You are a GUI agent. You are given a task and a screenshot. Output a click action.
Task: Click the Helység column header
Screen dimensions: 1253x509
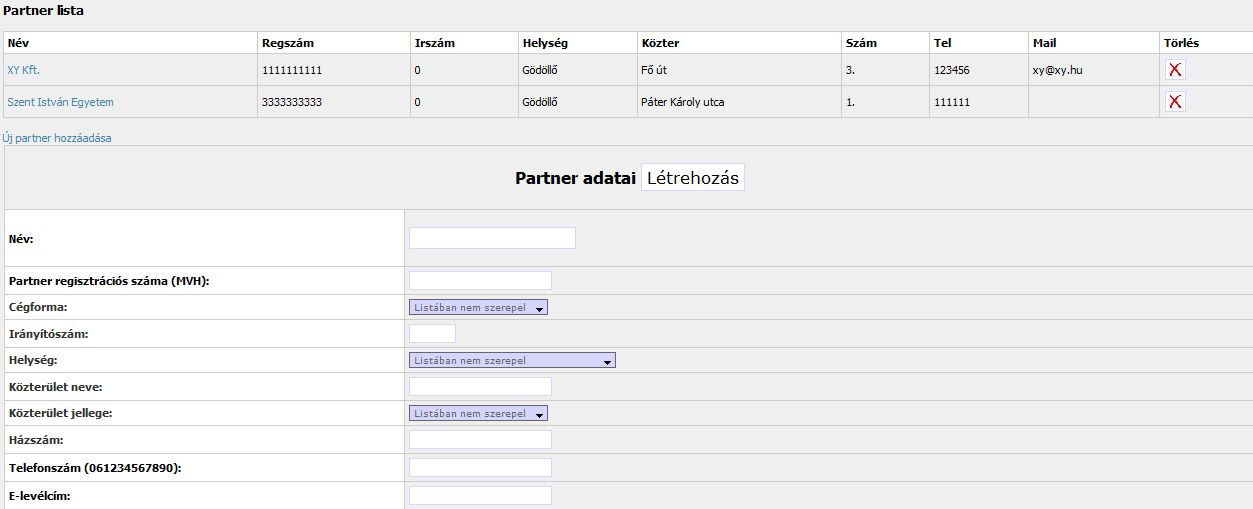click(x=577, y=43)
